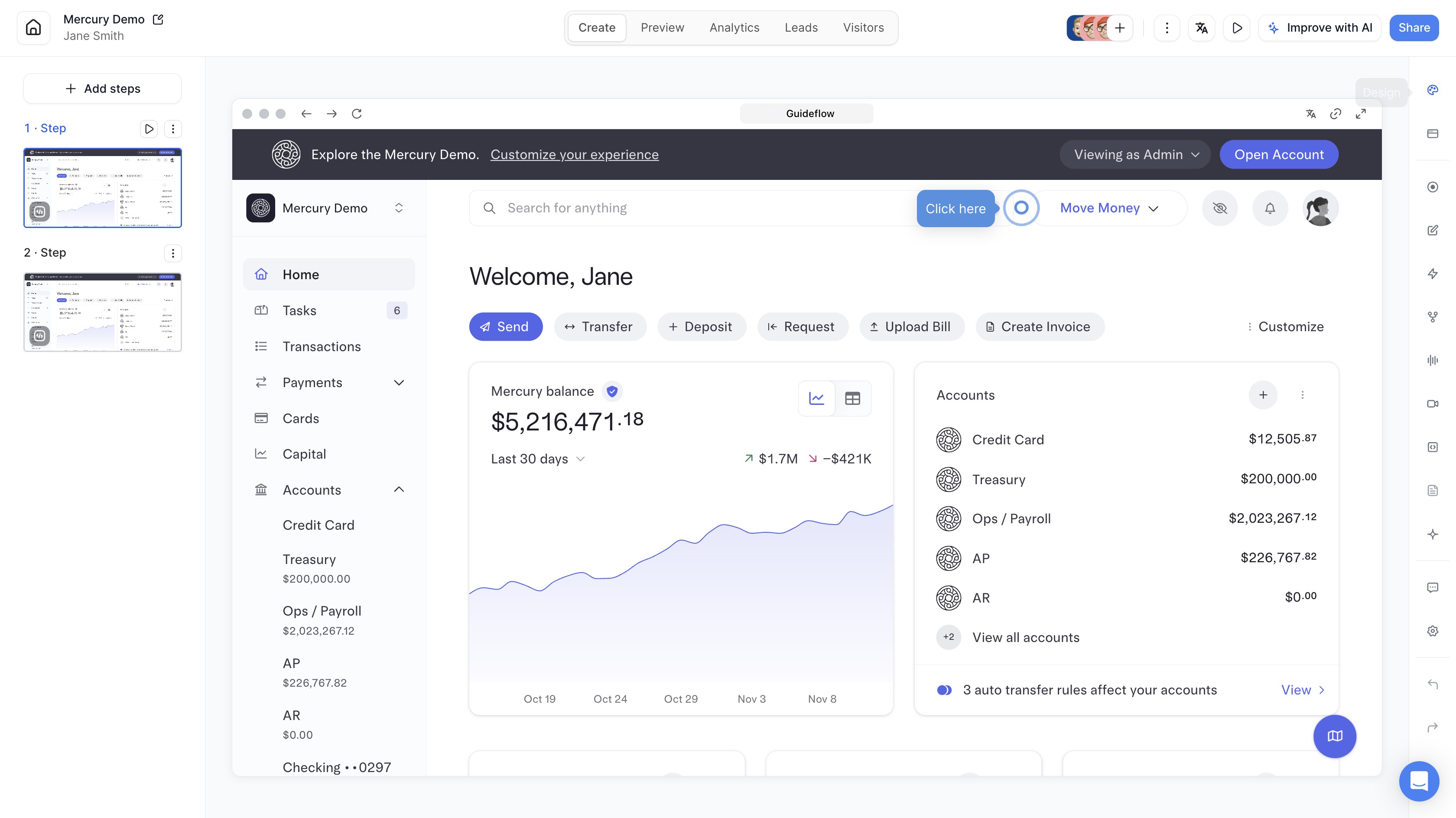Click the home icon at top left
1456x818 pixels.
[x=33, y=28]
